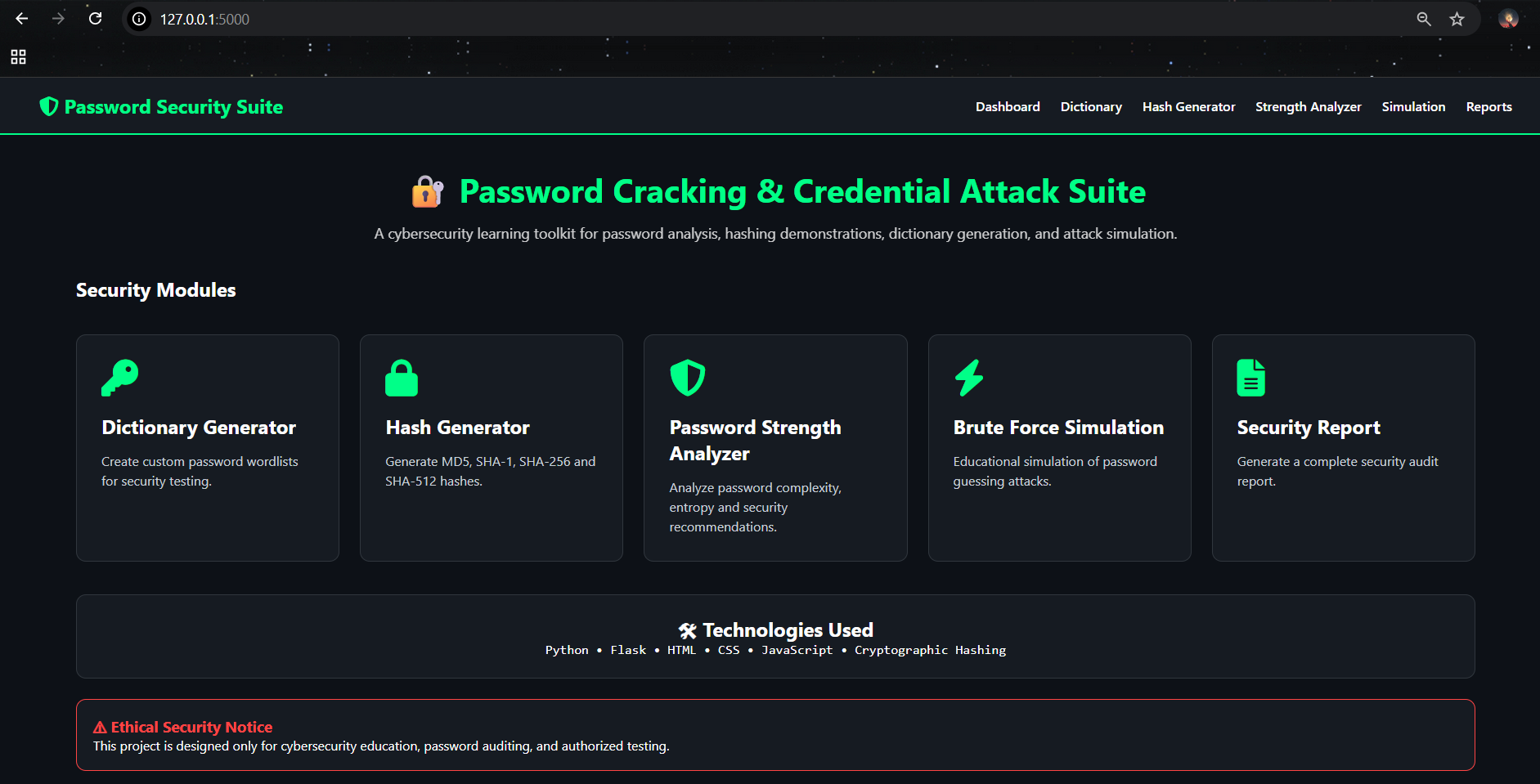Bookmark this page using the star icon
The image size is (1540, 784).
(x=1457, y=19)
